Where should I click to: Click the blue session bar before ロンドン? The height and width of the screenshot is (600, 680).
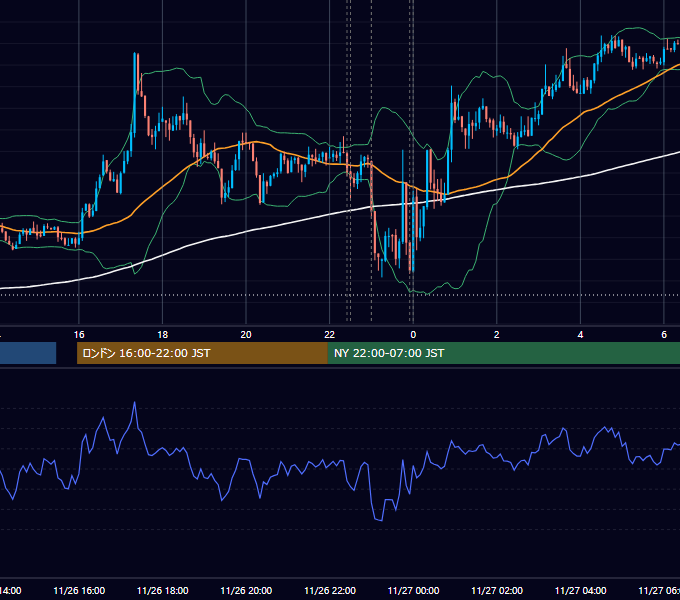click(x=28, y=353)
